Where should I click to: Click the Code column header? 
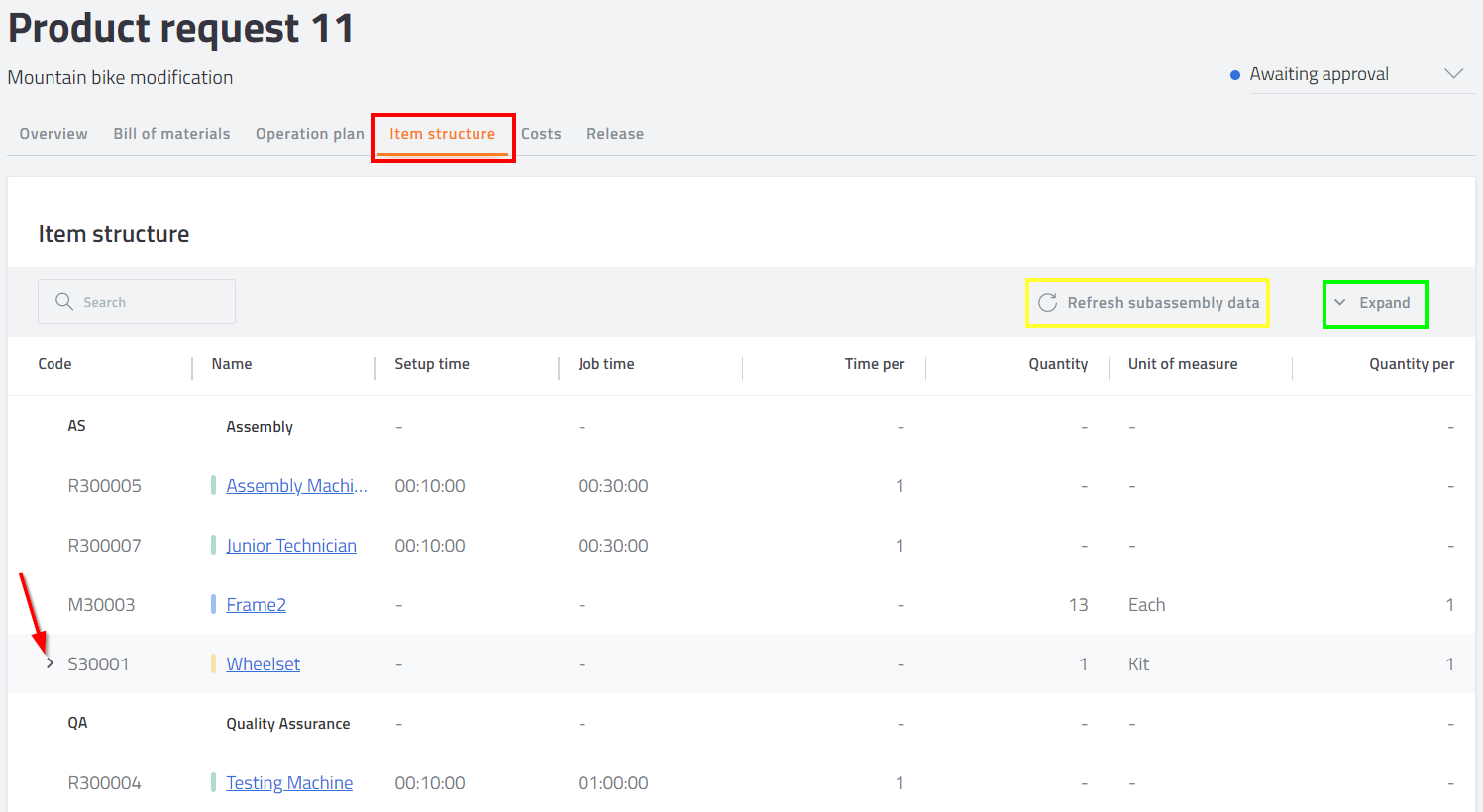[x=54, y=364]
